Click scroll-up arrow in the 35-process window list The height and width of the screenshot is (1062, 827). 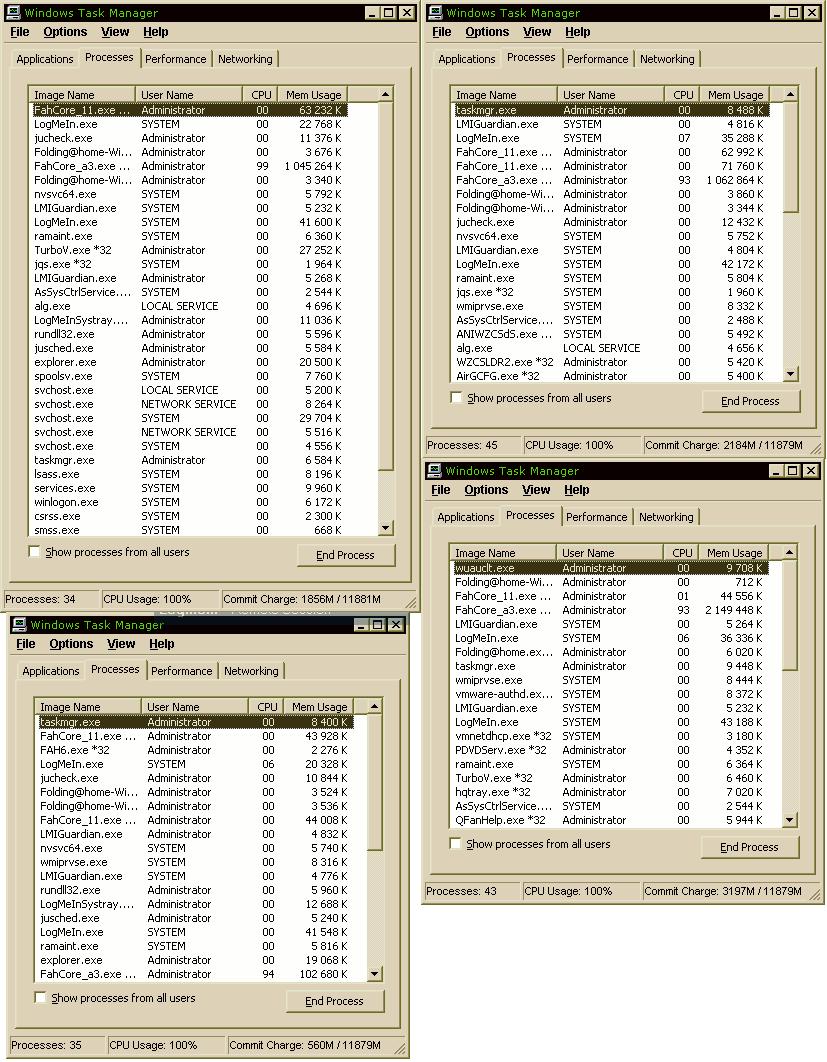click(x=375, y=706)
